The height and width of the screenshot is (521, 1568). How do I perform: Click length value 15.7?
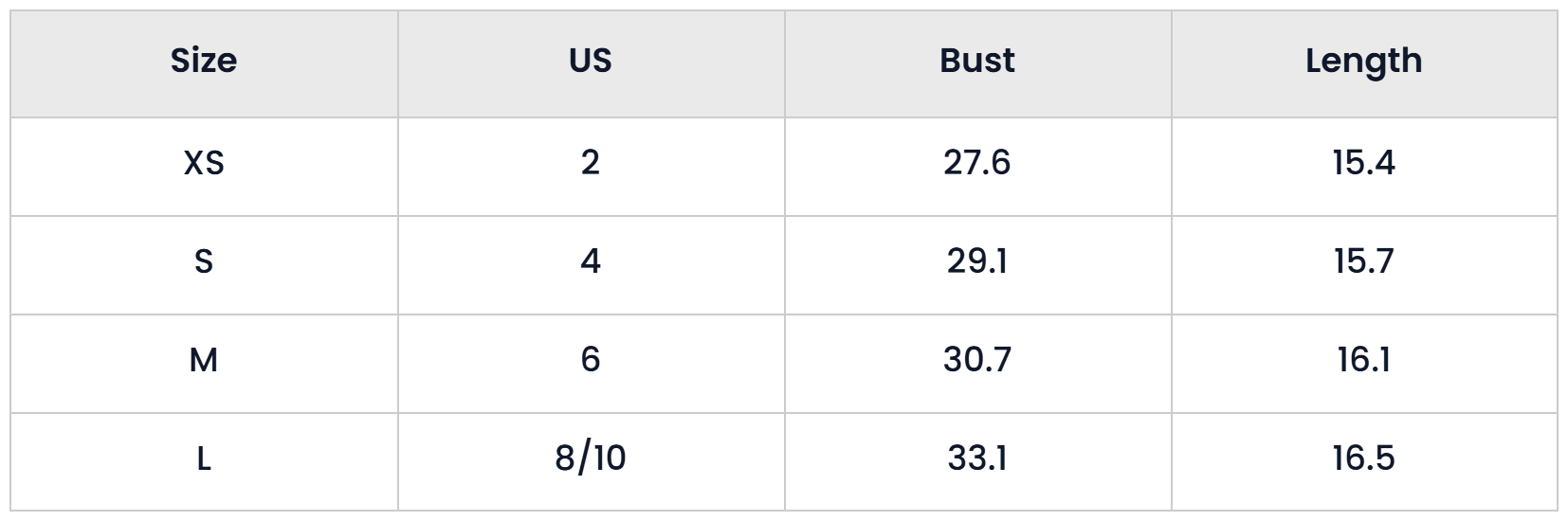[x=1364, y=264]
